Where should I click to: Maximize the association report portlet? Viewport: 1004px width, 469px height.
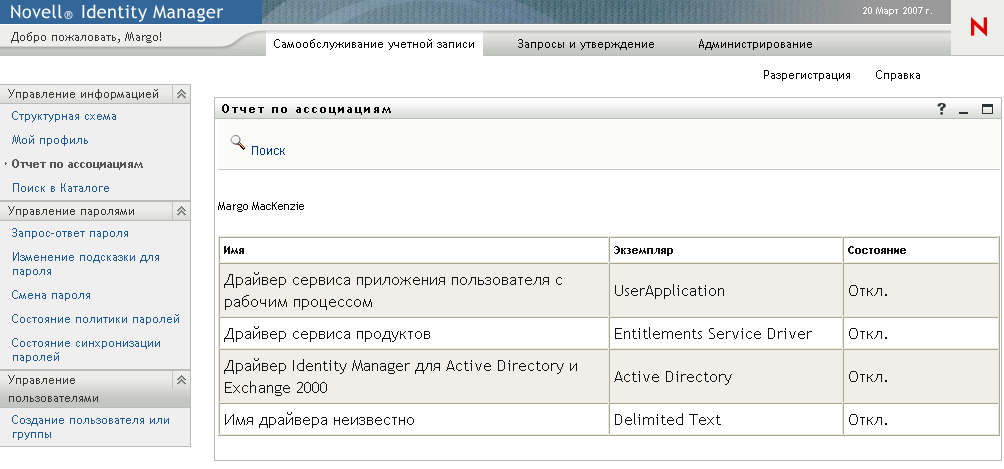pos(987,109)
